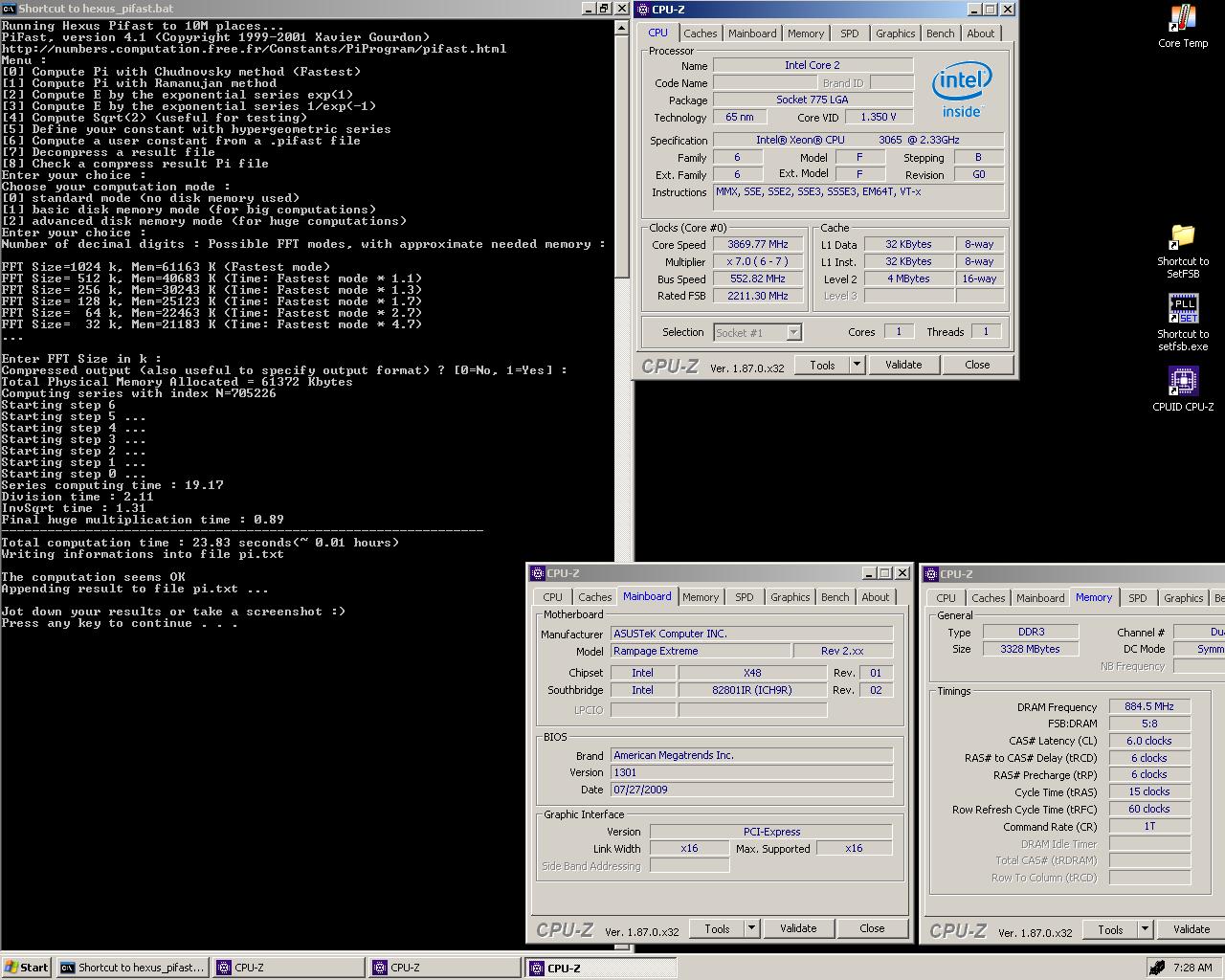Click Validate in Mainboard CPU-Z window
1225x980 pixels.
pos(798,928)
